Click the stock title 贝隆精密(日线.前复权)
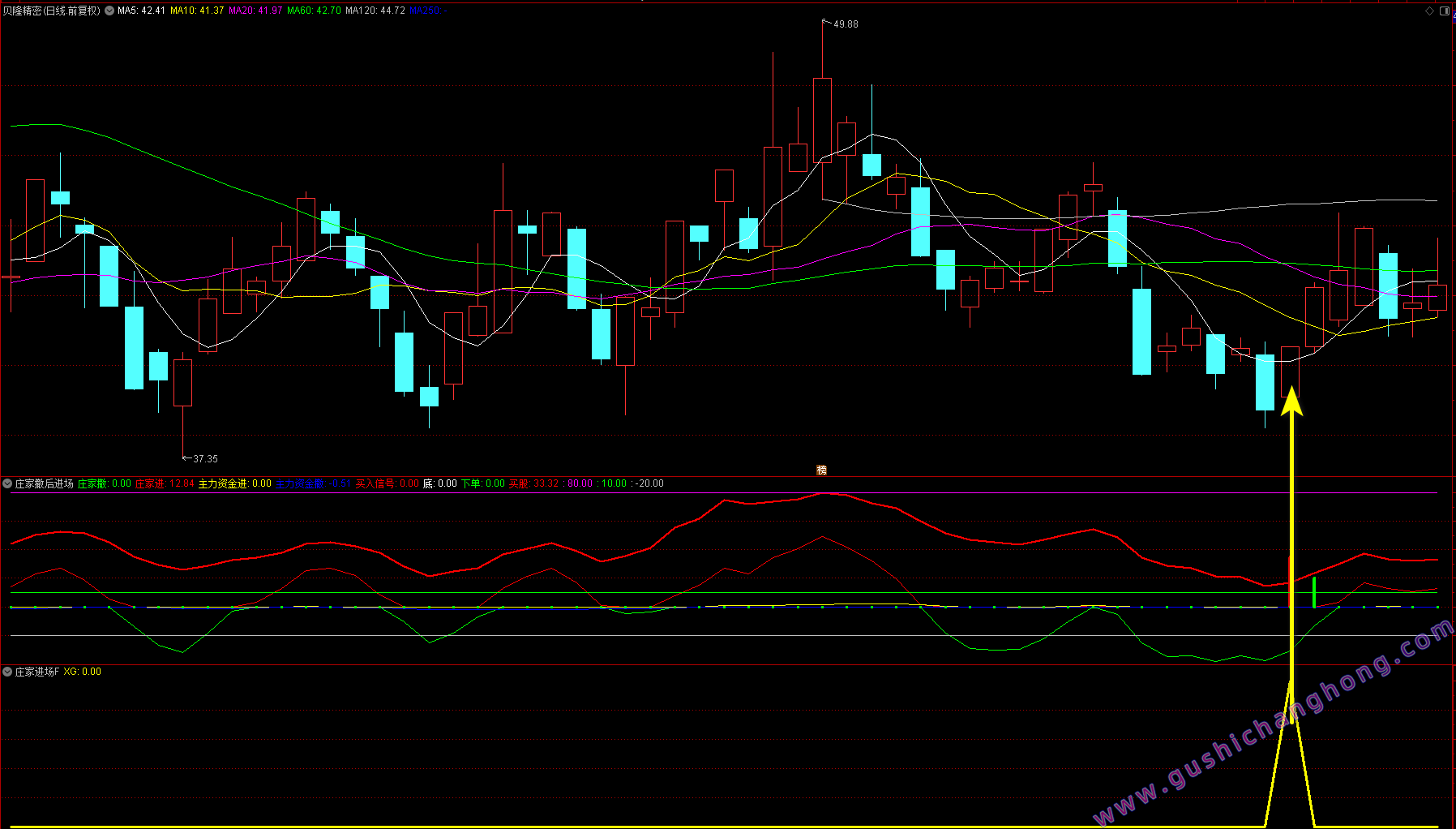This screenshot has height=829, width=1456. tap(52, 11)
